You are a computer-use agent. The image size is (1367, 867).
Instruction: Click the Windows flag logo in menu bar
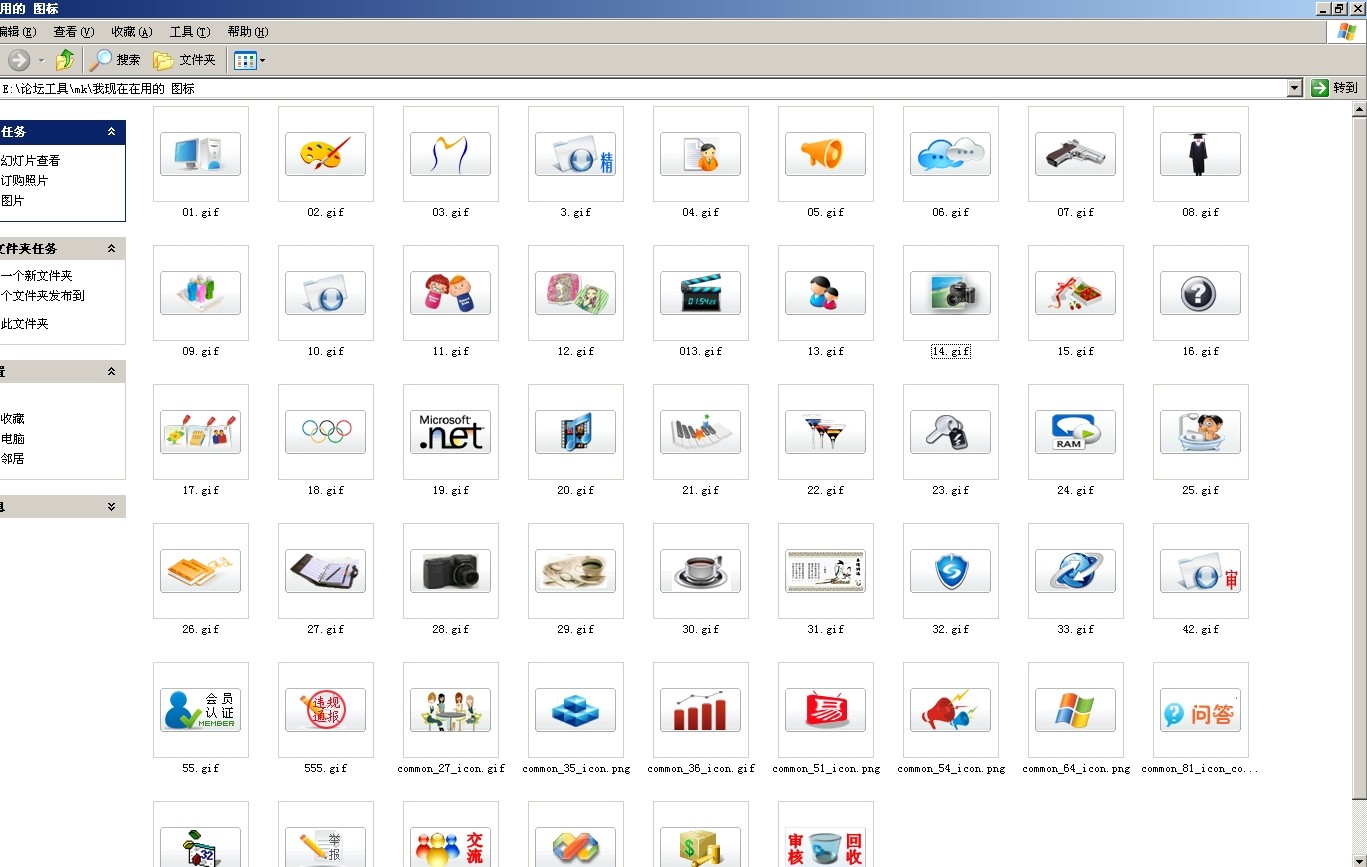[x=1347, y=32]
